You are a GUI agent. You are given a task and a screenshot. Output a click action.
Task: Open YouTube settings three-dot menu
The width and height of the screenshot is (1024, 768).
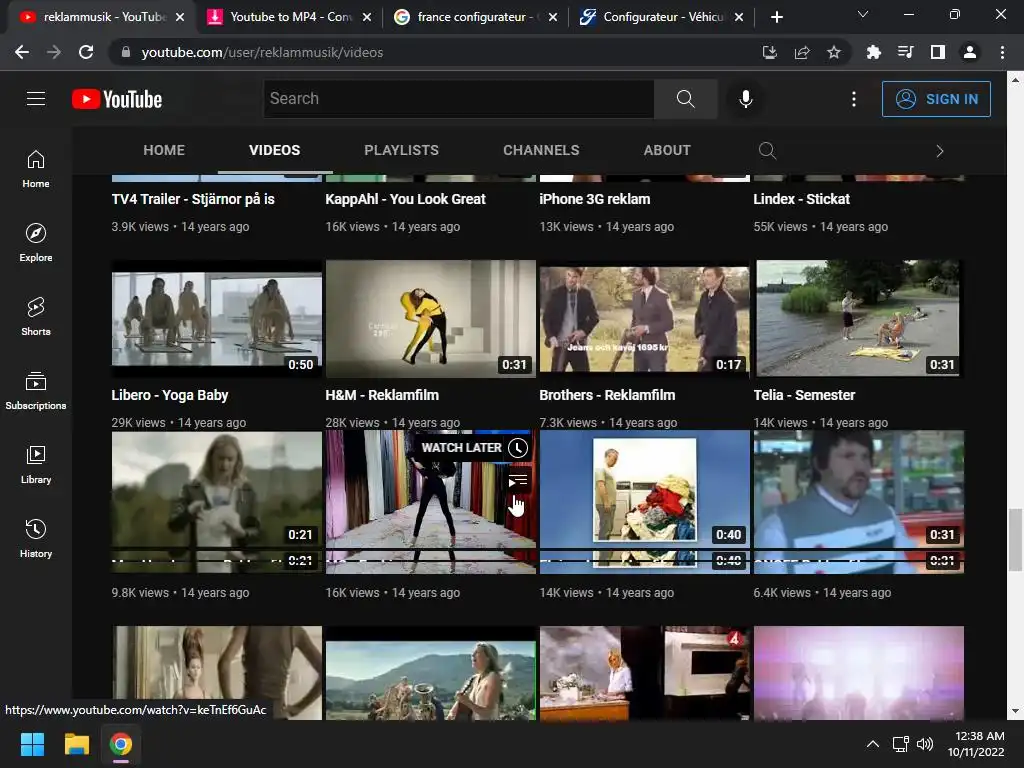tap(854, 99)
